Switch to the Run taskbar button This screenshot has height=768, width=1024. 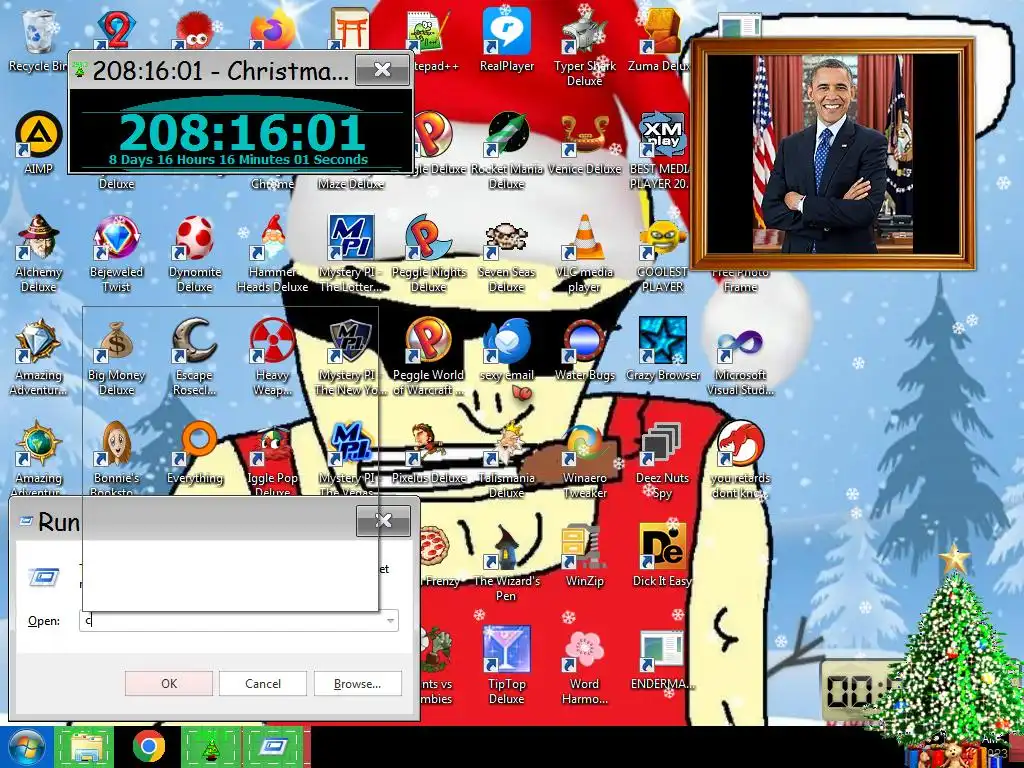point(273,747)
